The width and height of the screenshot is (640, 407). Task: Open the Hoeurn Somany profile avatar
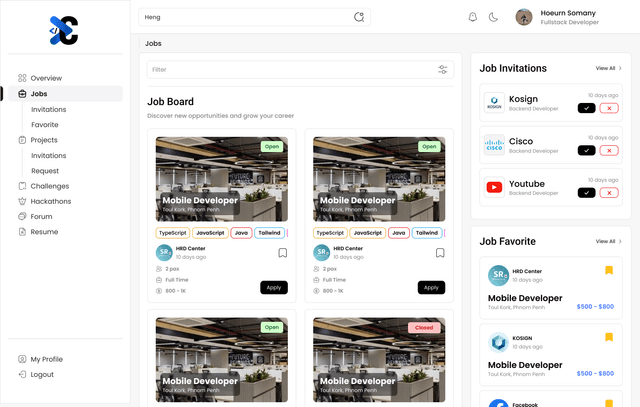(524, 17)
